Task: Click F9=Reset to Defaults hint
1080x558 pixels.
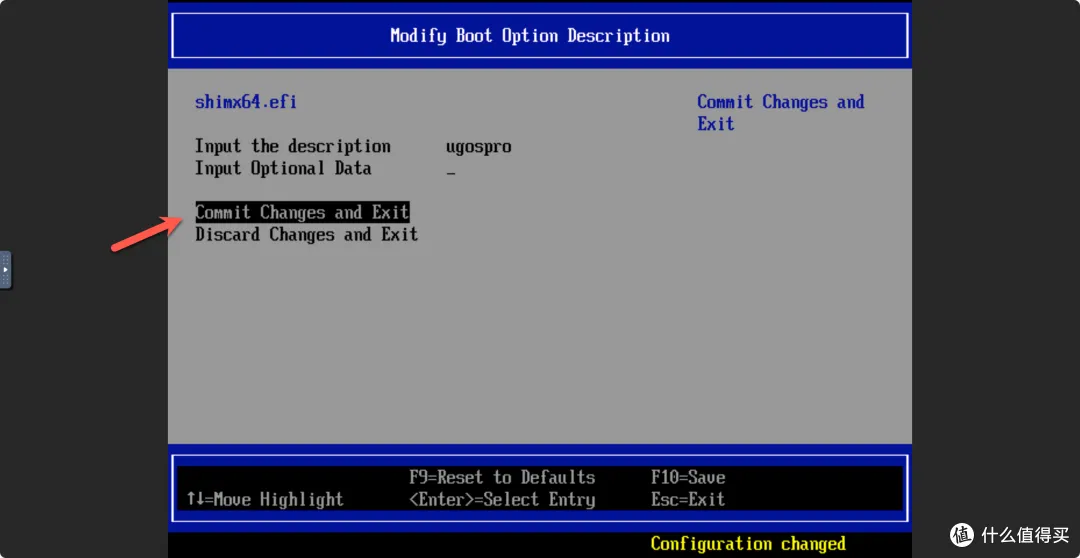Action: pyautogui.click(x=501, y=478)
